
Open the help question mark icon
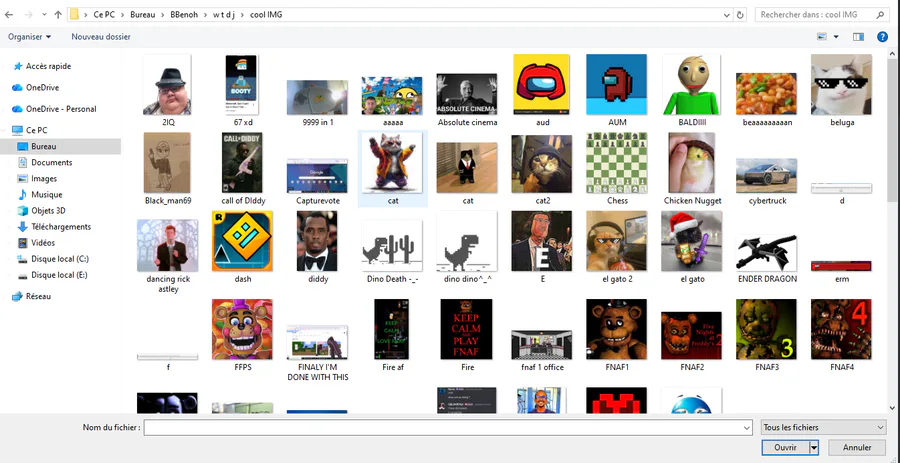point(883,37)
